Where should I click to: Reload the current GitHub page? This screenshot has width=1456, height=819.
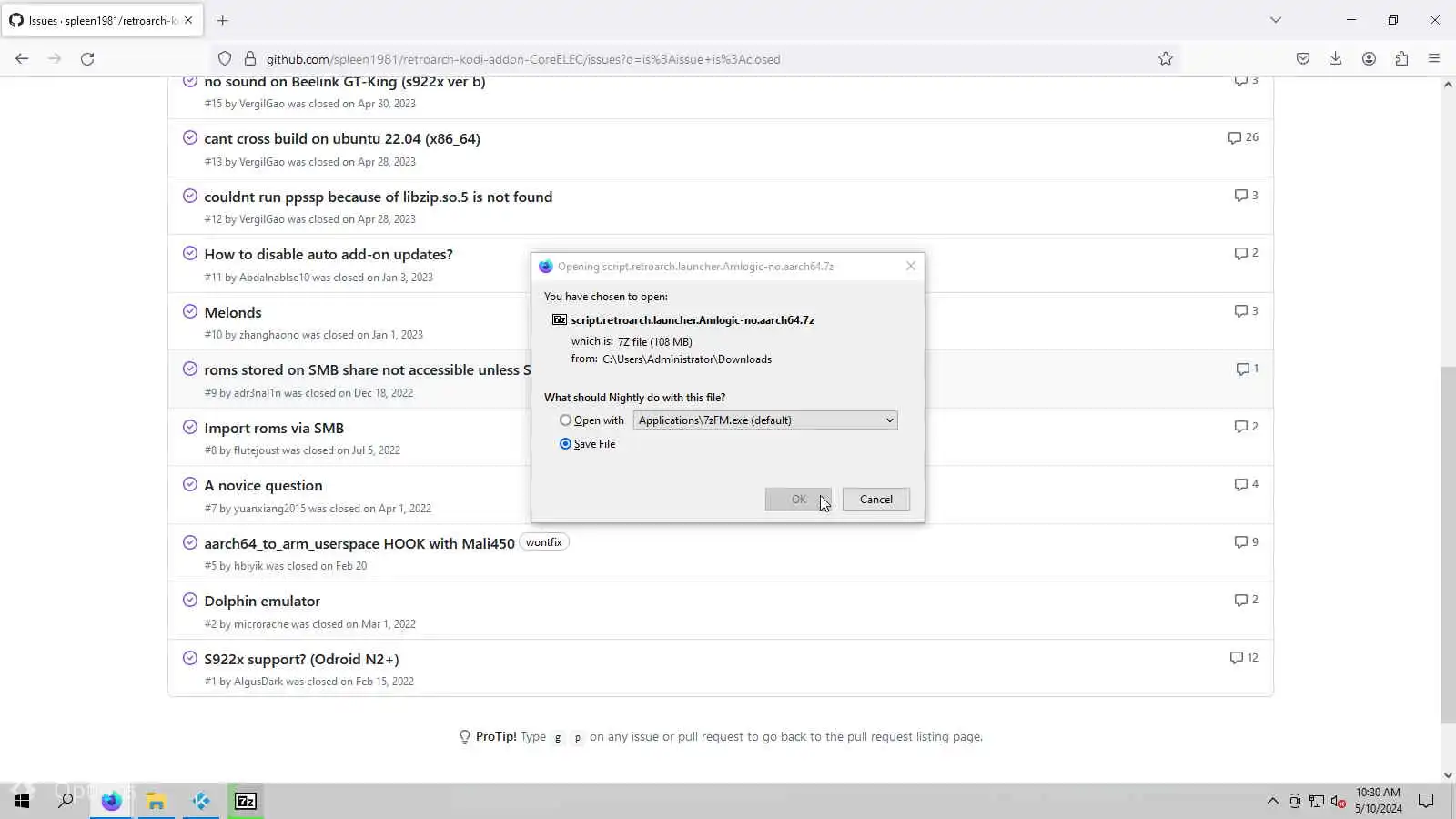tap(87, 59)
